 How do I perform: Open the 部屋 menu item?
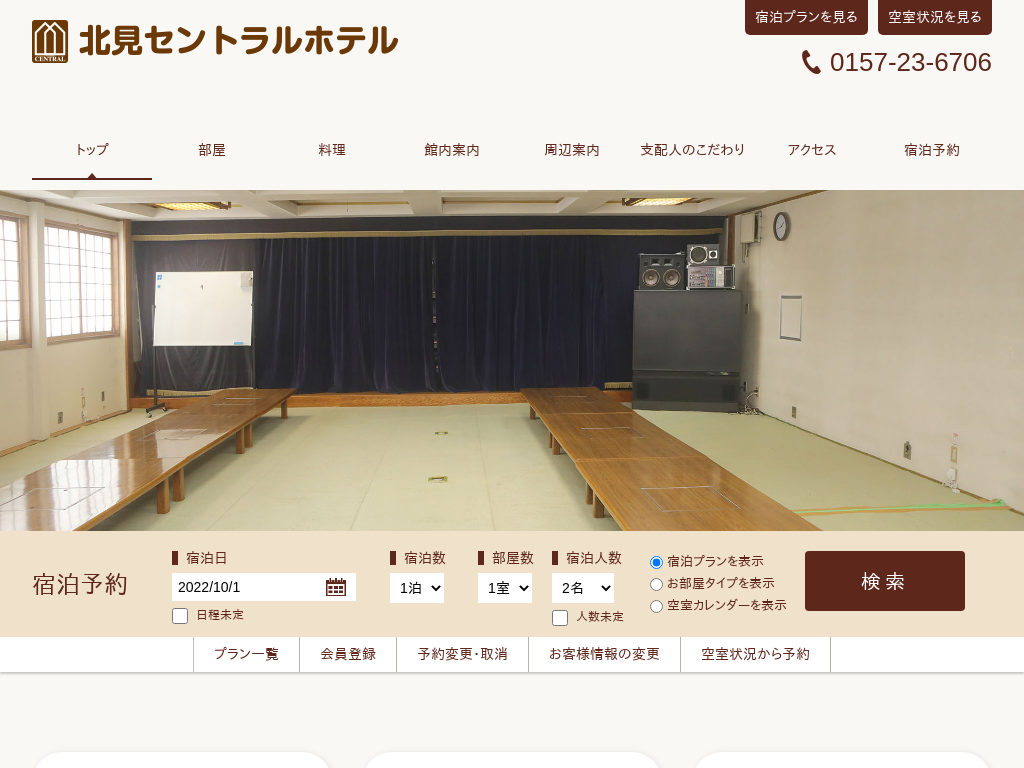click(212, 150)
